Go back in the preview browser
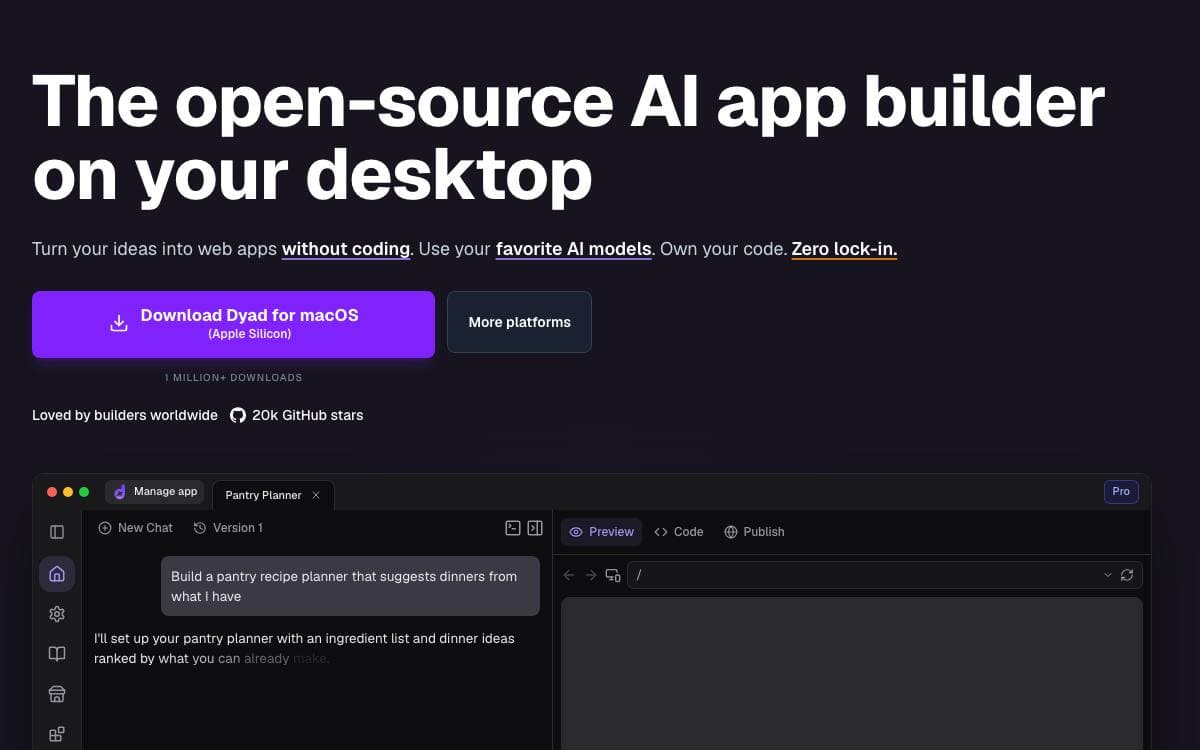Screen dimensions: 1200x750 pos(569,575)
